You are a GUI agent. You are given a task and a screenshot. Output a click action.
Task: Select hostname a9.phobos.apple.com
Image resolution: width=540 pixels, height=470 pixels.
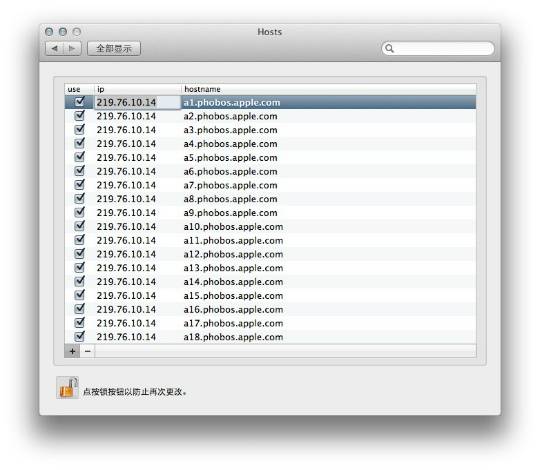pyautogui.click(x=230, y=213)
